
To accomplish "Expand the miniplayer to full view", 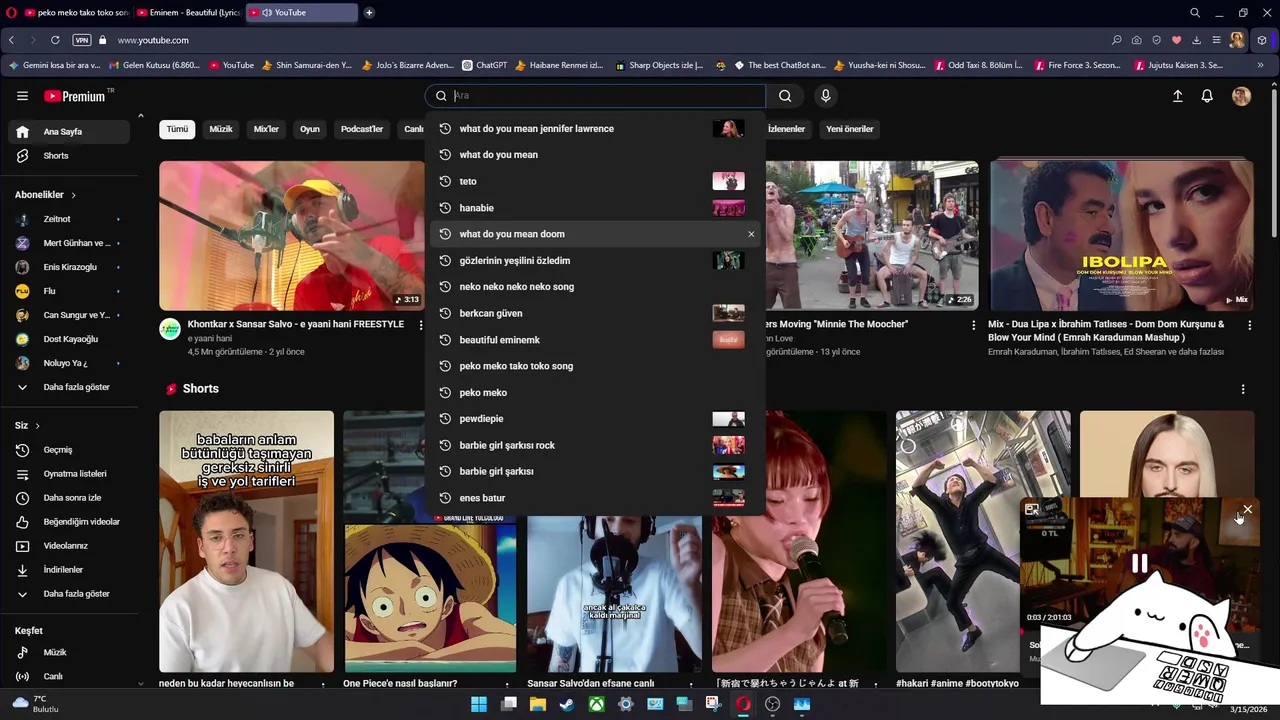I will (x=1032, y=510).
